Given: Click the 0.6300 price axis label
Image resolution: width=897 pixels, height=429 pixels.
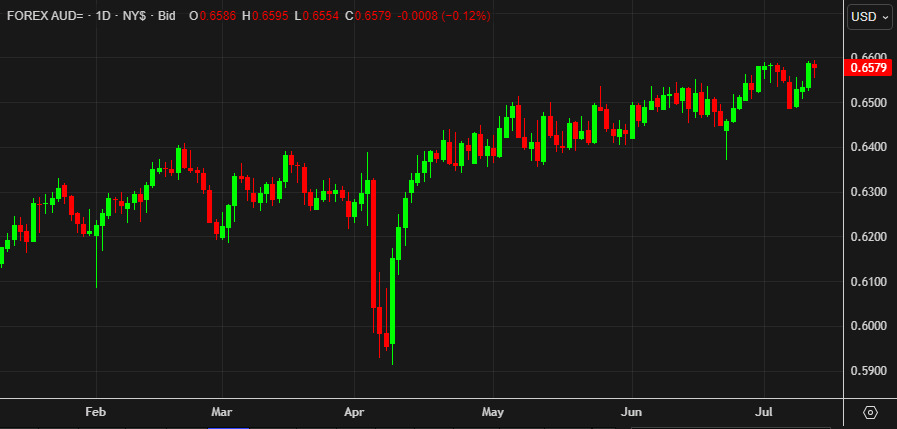Looking at the screenshot, I should 868,192.
